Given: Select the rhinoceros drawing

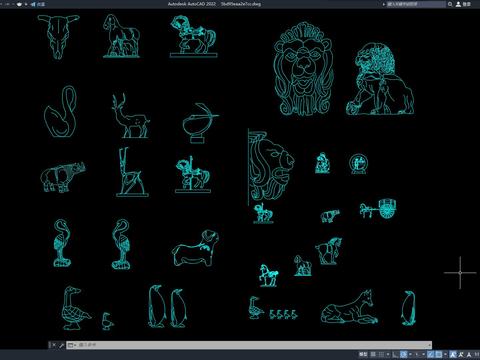Looking at the screenshot, I should click(63, 177).
